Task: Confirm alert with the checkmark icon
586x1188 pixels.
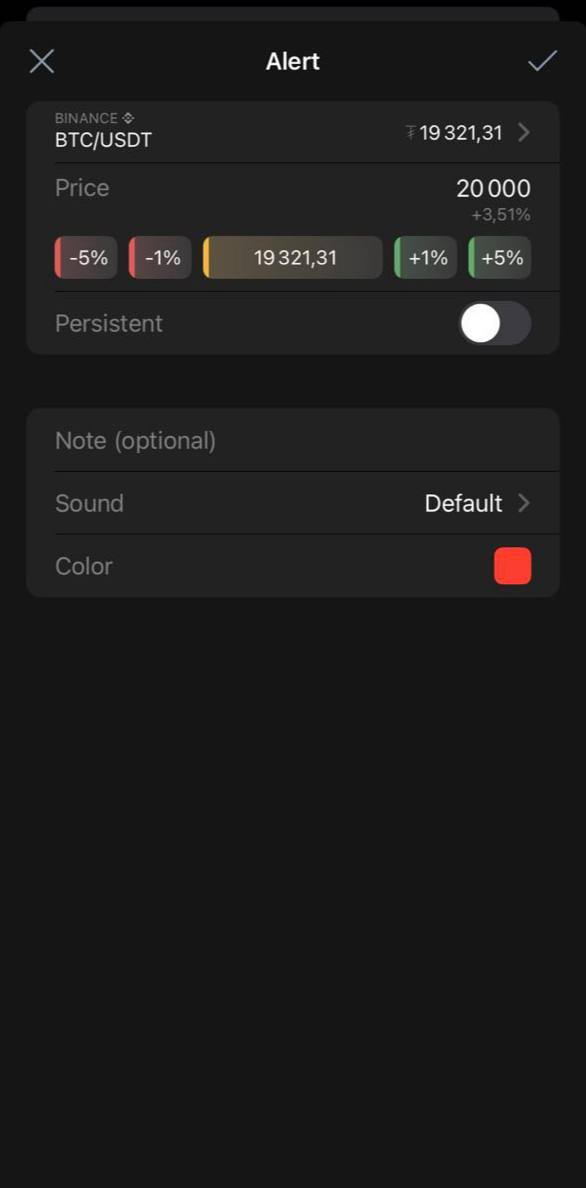Action: coord(543,61)
